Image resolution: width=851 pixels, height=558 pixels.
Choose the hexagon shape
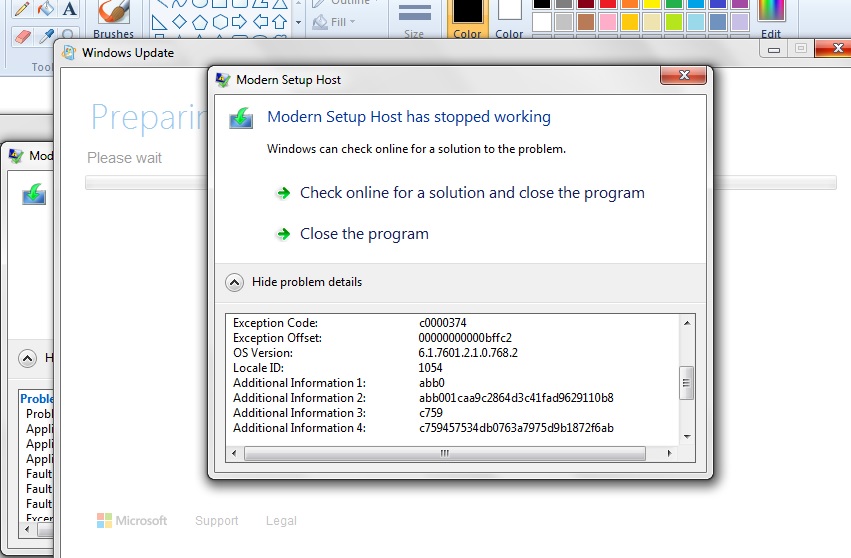point(220,22)
